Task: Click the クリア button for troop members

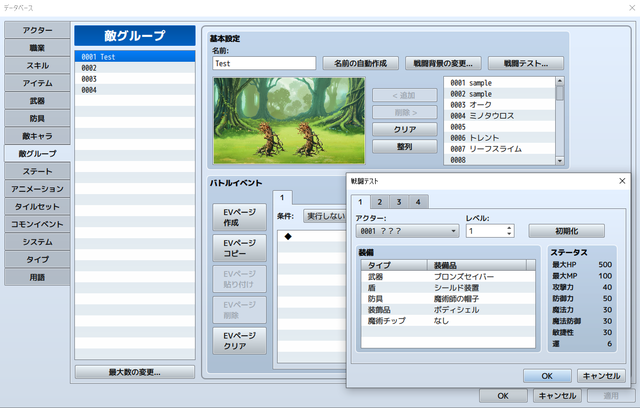Action: point(404,129)
